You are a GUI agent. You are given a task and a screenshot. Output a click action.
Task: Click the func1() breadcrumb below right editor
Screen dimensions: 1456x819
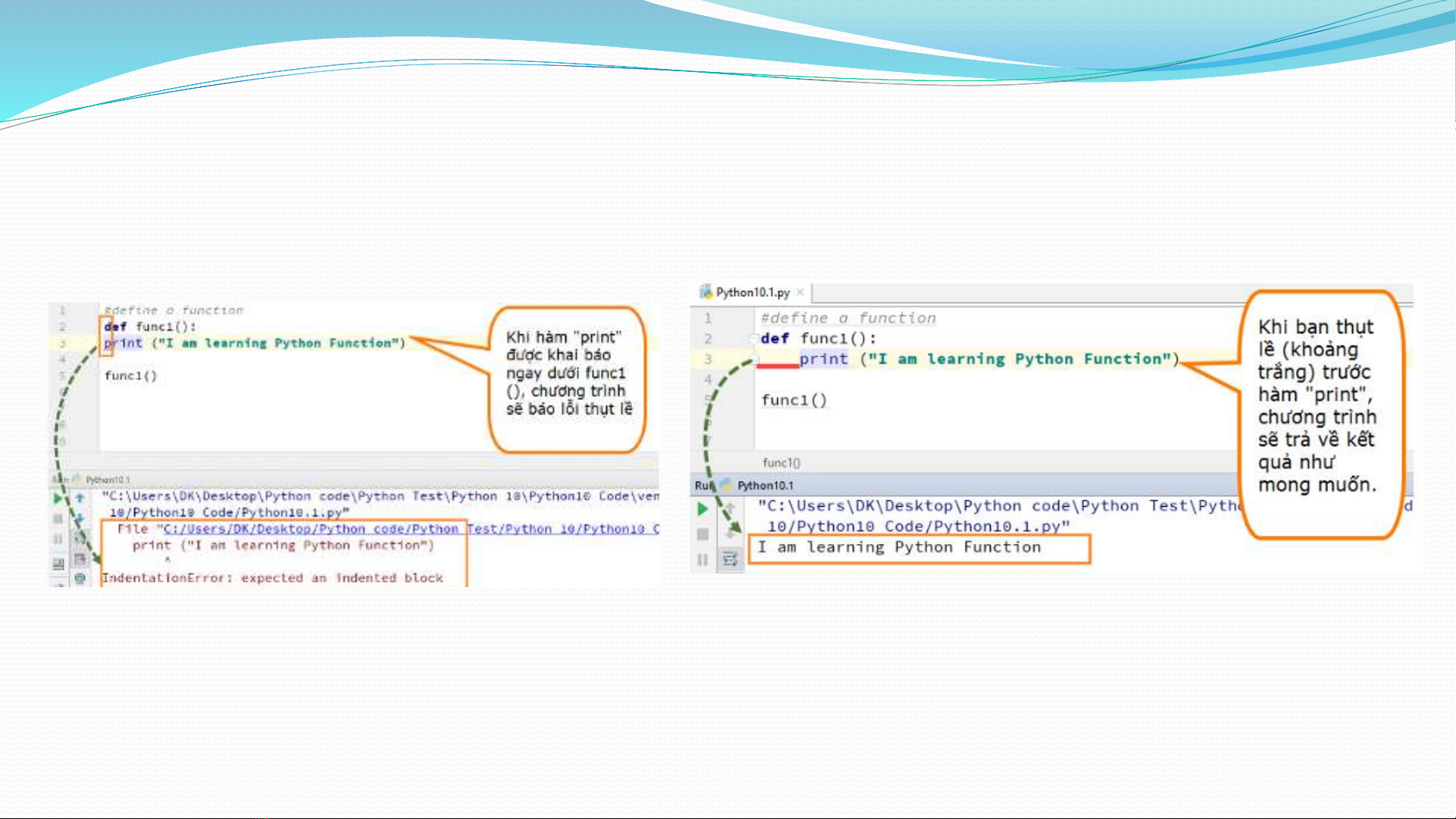coord(781,463)
